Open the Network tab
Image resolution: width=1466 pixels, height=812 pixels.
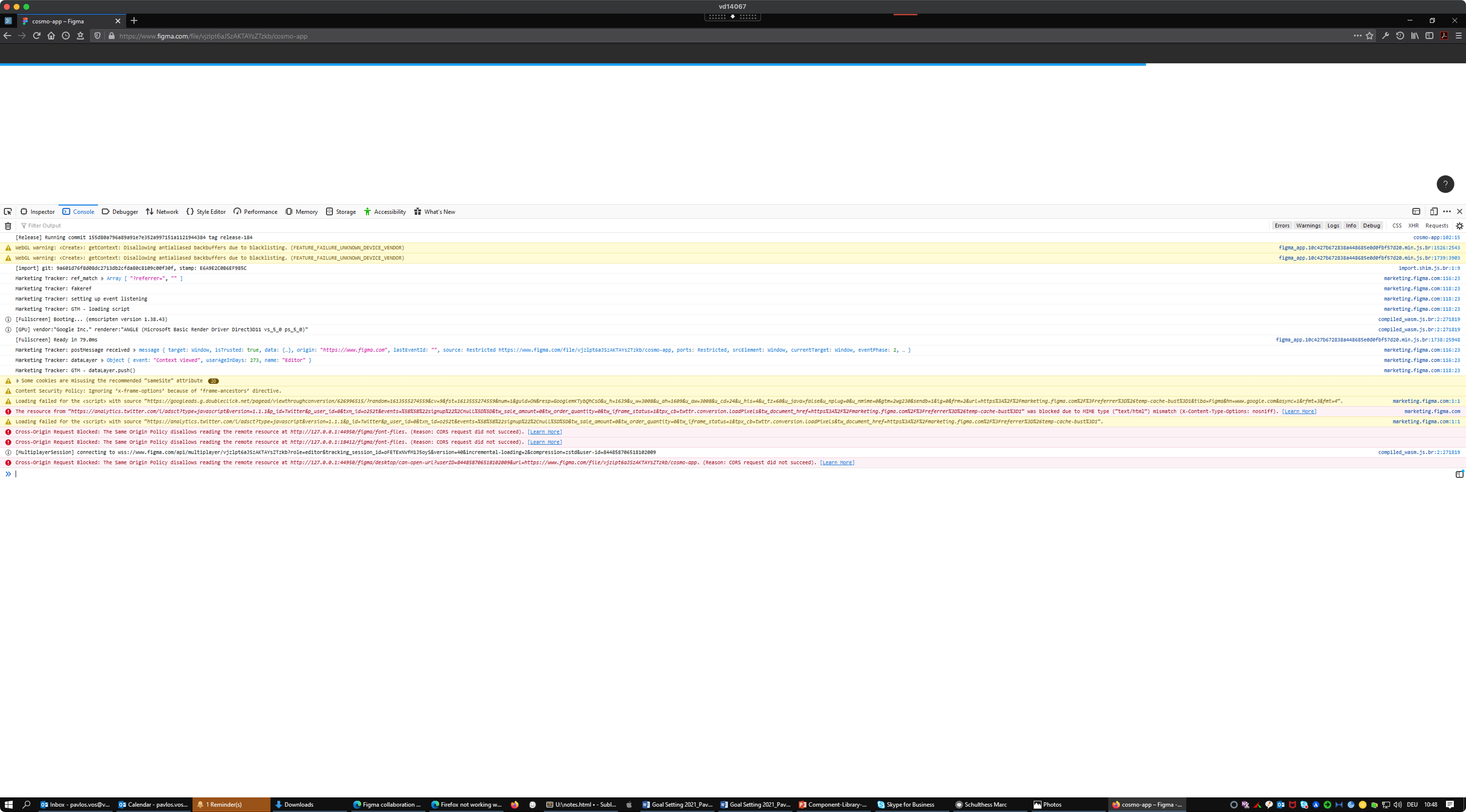tap(162, 212)
